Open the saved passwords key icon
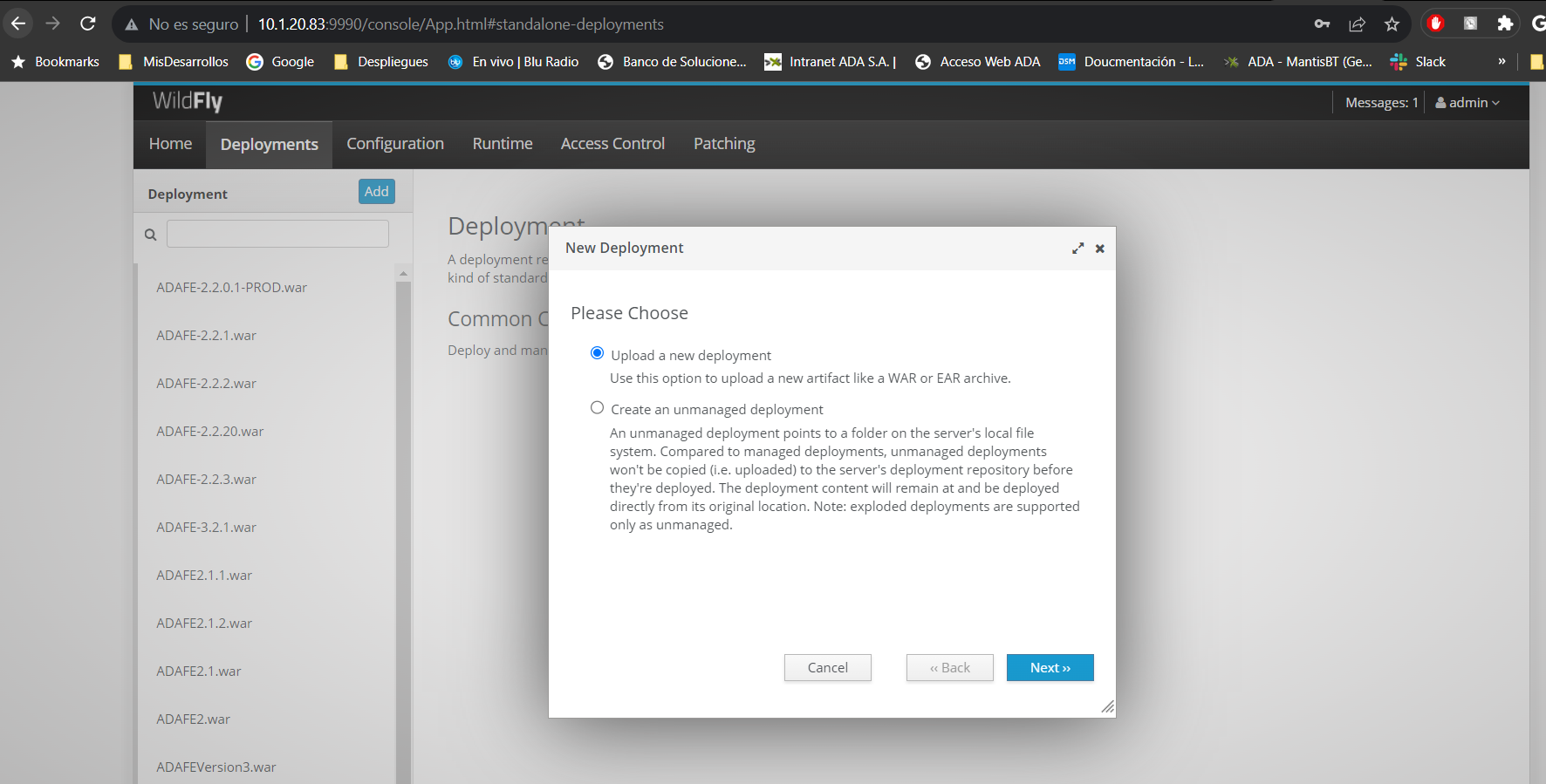The height and width of the screenshot is (784, 1546). 1322,24
